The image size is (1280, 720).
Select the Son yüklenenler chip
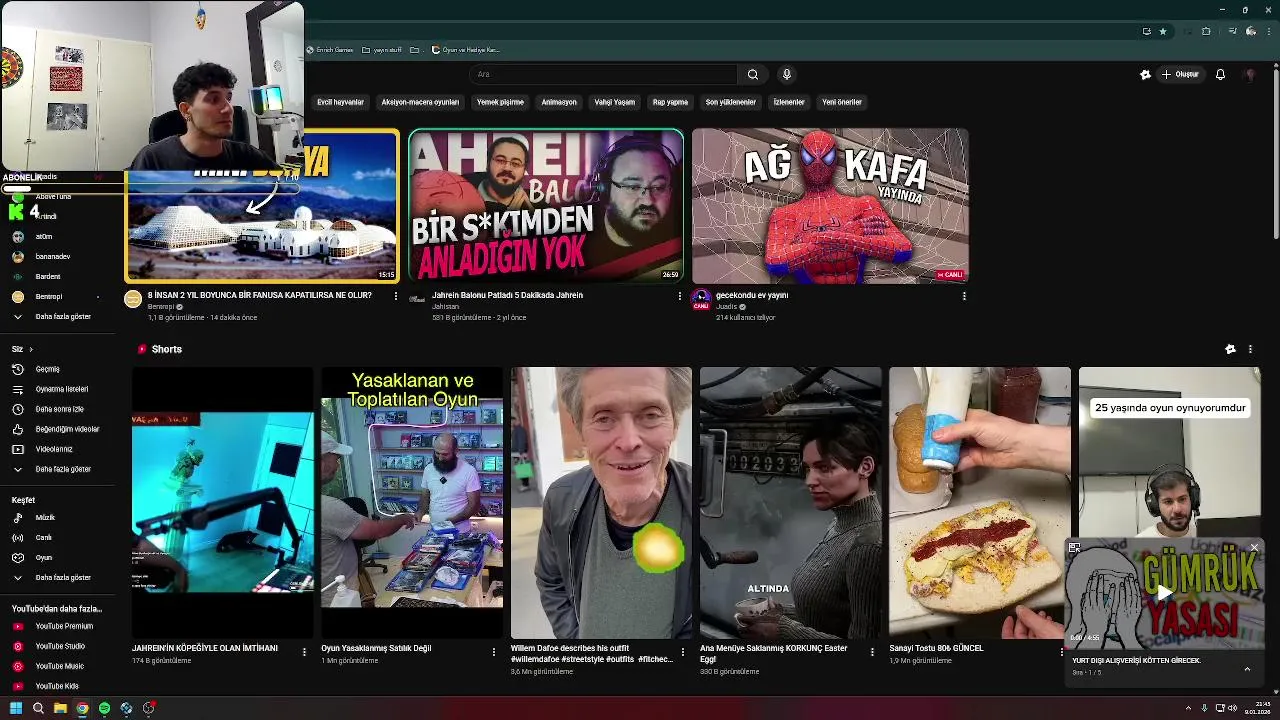coord(731,102)
